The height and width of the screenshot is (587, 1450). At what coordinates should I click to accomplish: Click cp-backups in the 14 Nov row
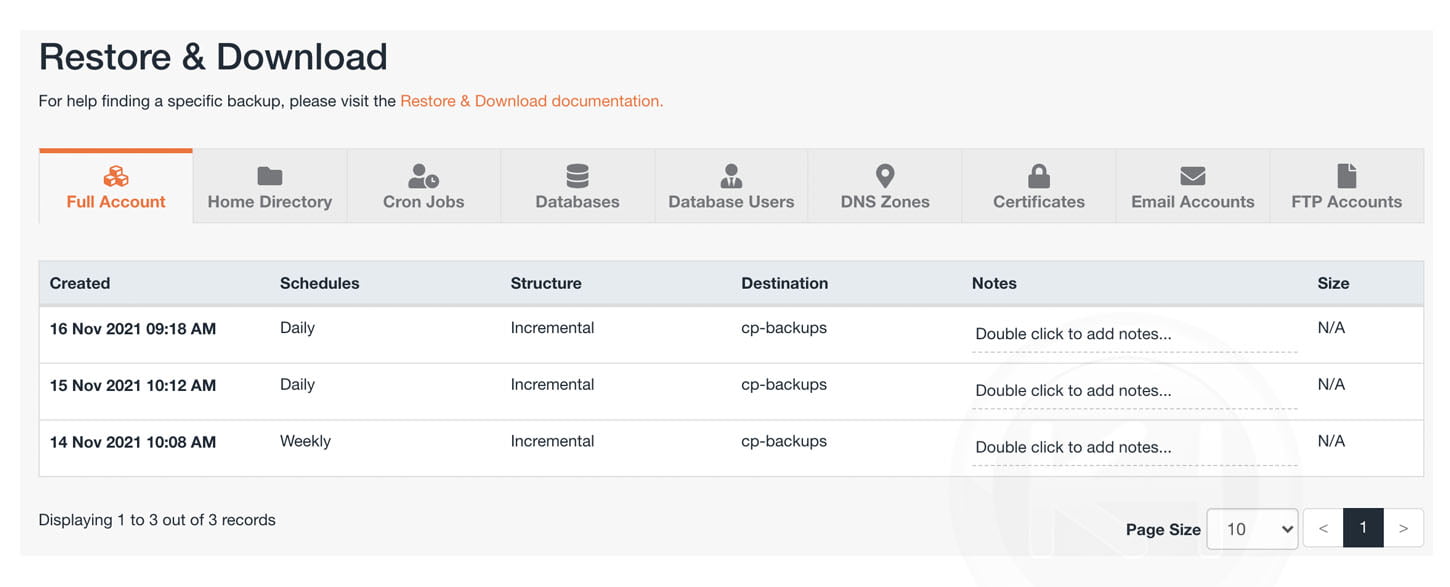pos(784,442)
